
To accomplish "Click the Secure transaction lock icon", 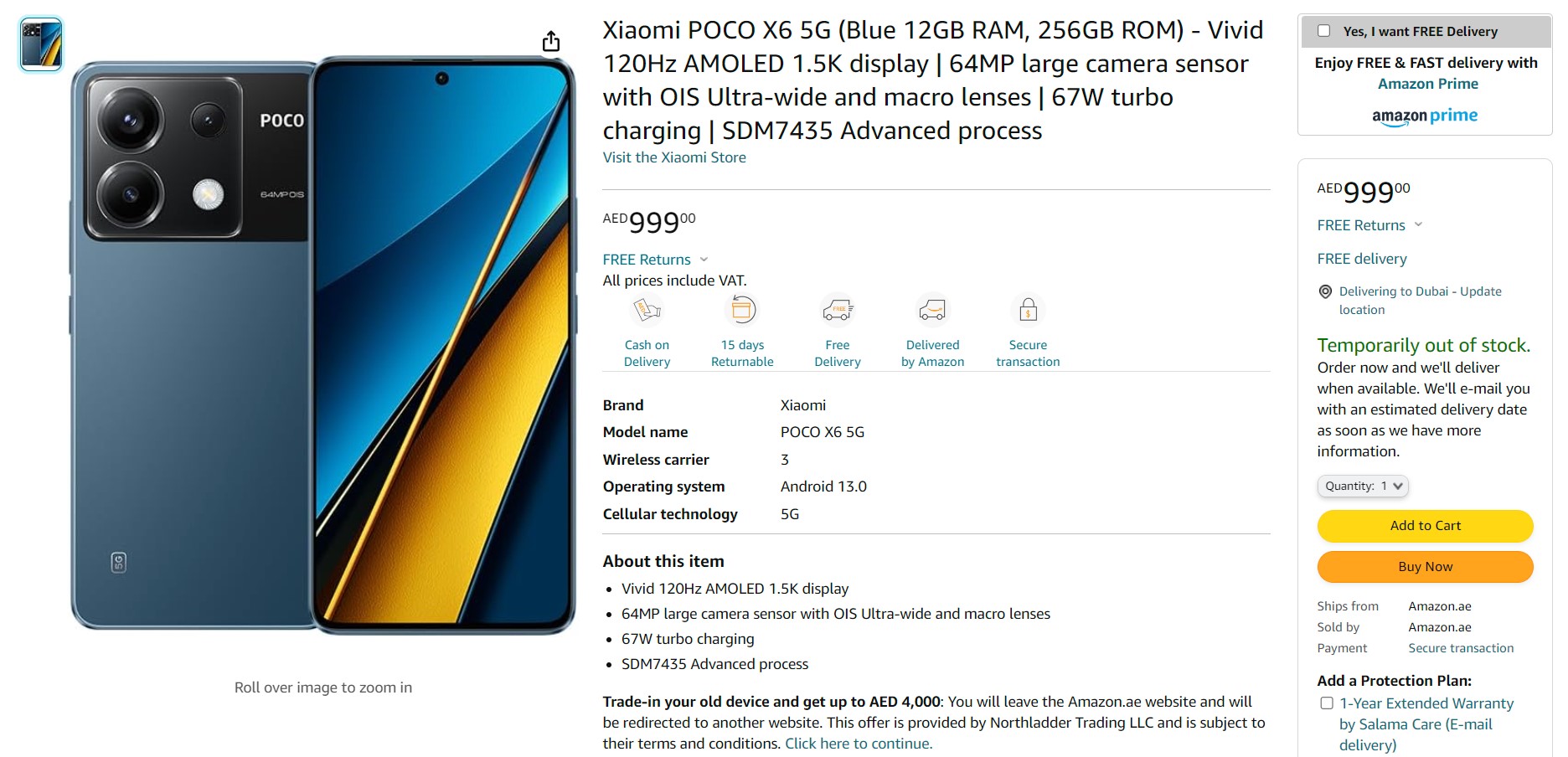I will click(x=1028, y=311).
